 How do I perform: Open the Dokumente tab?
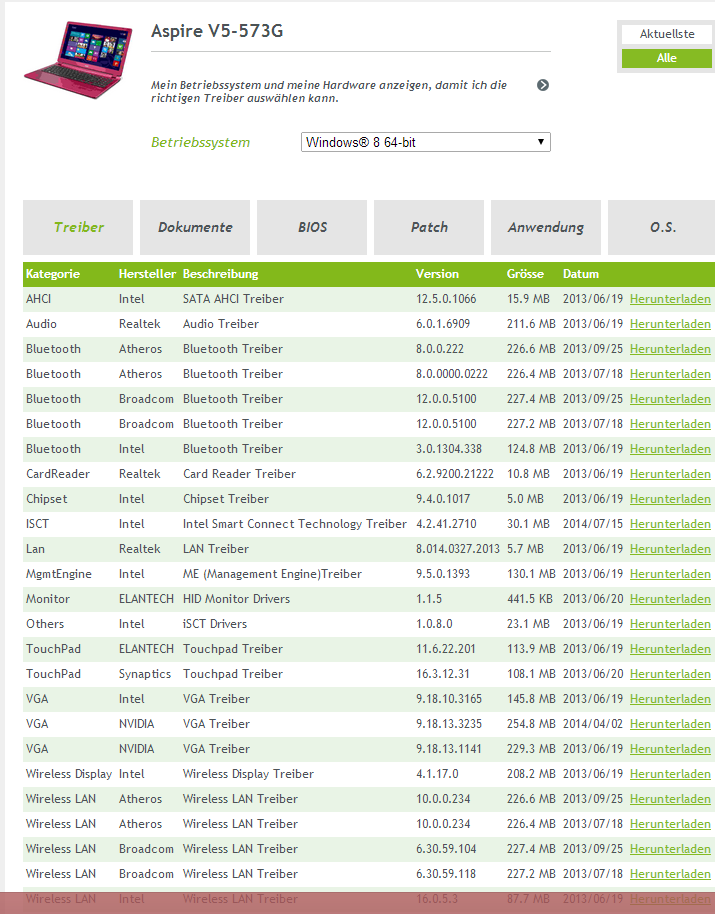pyautogui.click(x=195, y=227)
